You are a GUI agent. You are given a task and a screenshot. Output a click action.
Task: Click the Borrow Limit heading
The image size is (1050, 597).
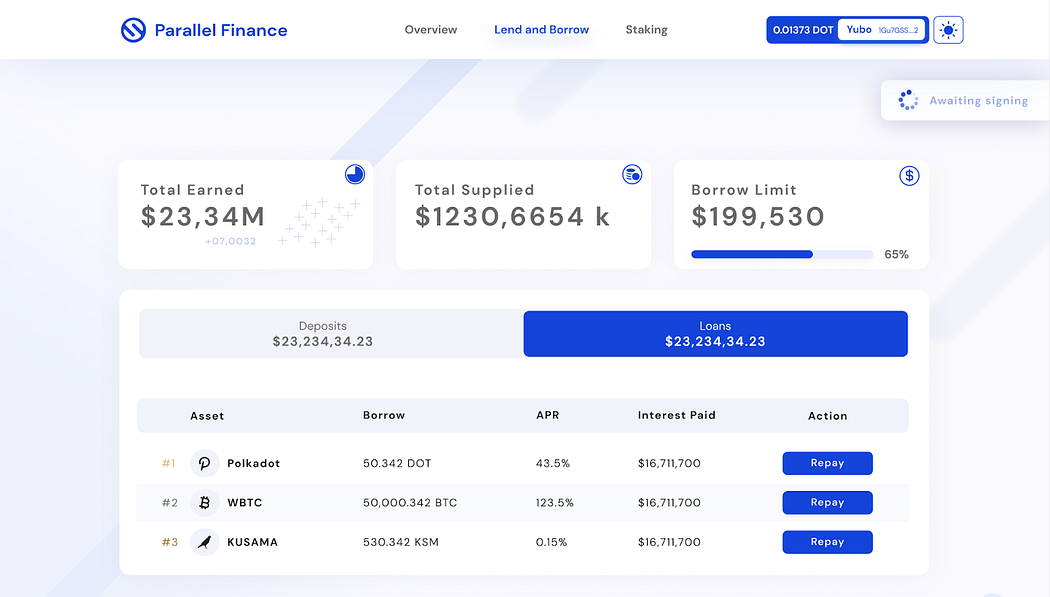744,190
